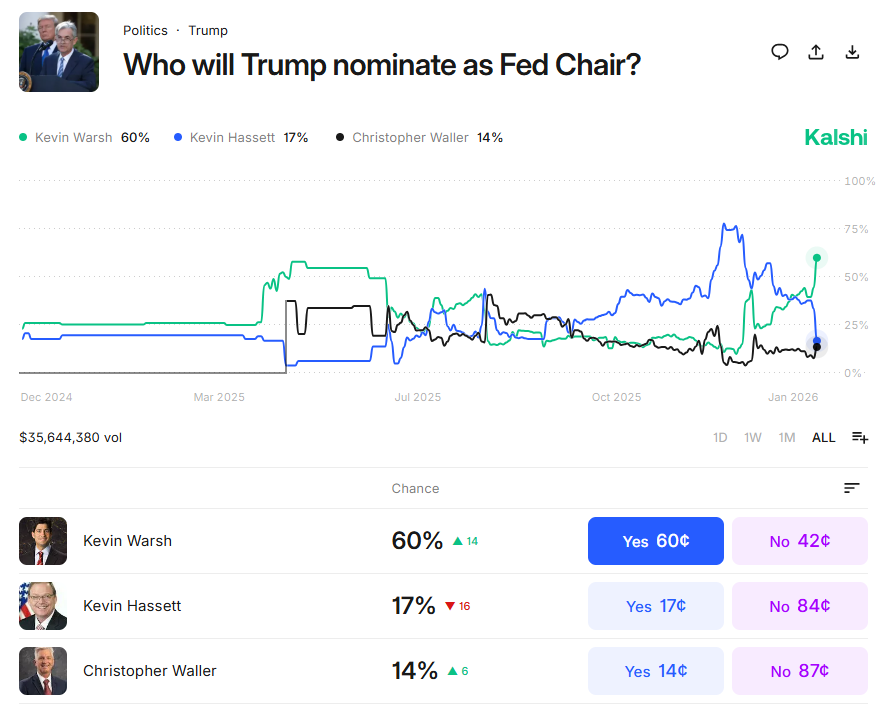This screenshot has height=712, width=894.
Task: Select the ALL time range
Action: coord(823,438)
